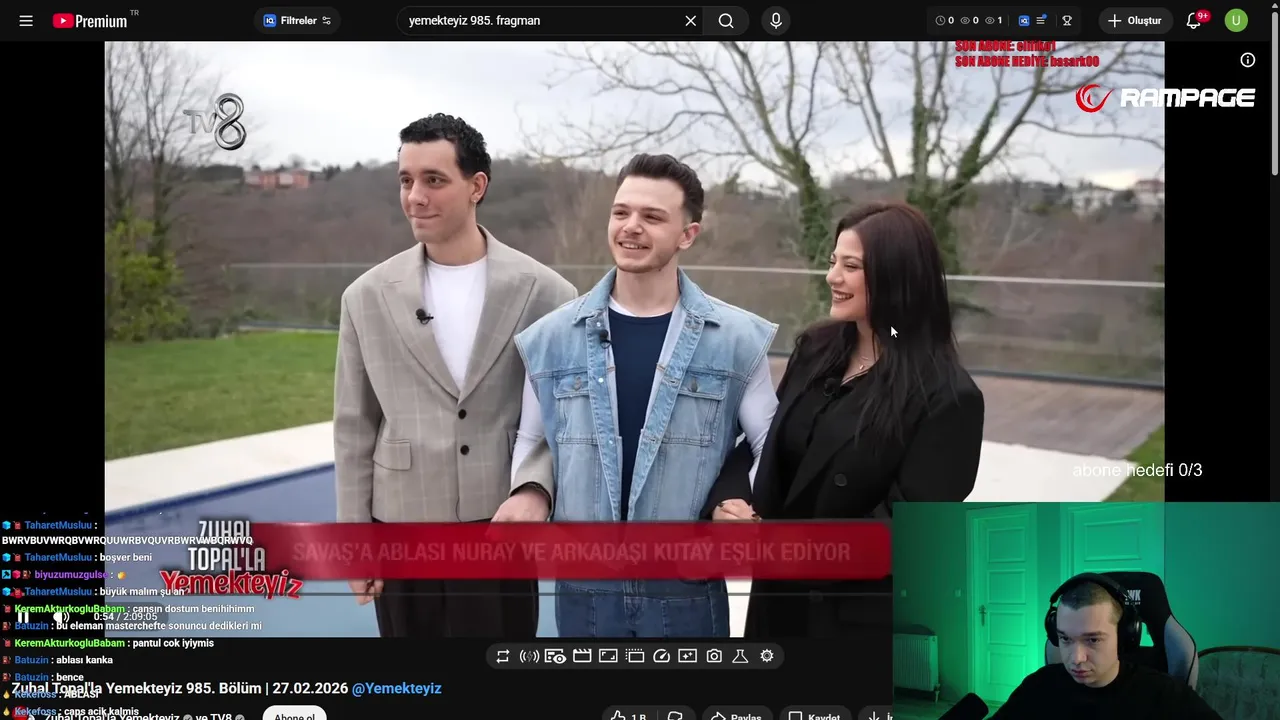Mute the video with the volume icon
The width and height of the screenshot is (1280, 720).
tap(61, 617)
